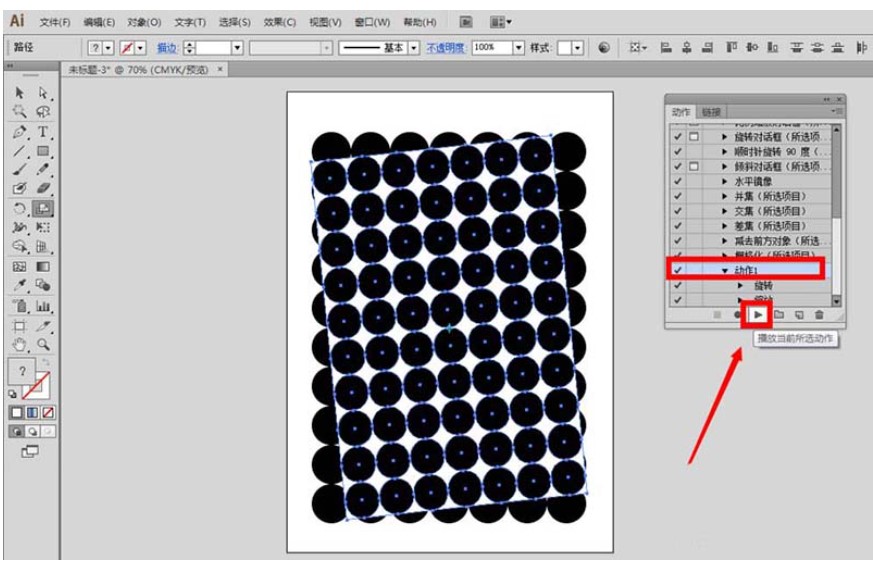The height and width of the screenshot is (562, 873).
Task: Select the Type tool in toolbox
Action: [x=43, y=132]
